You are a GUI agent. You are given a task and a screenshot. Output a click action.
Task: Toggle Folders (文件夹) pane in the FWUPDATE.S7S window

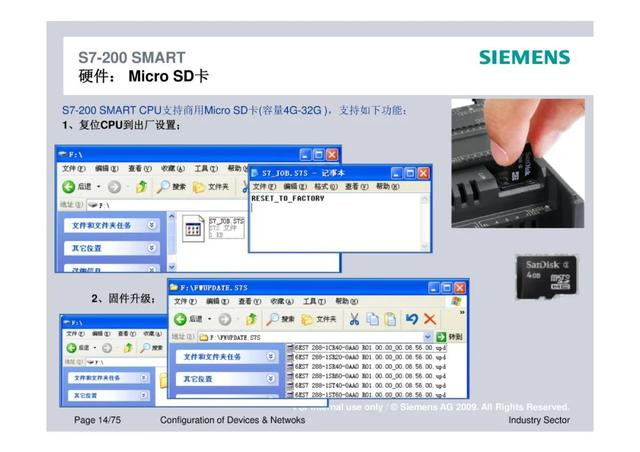coord(319,319)
